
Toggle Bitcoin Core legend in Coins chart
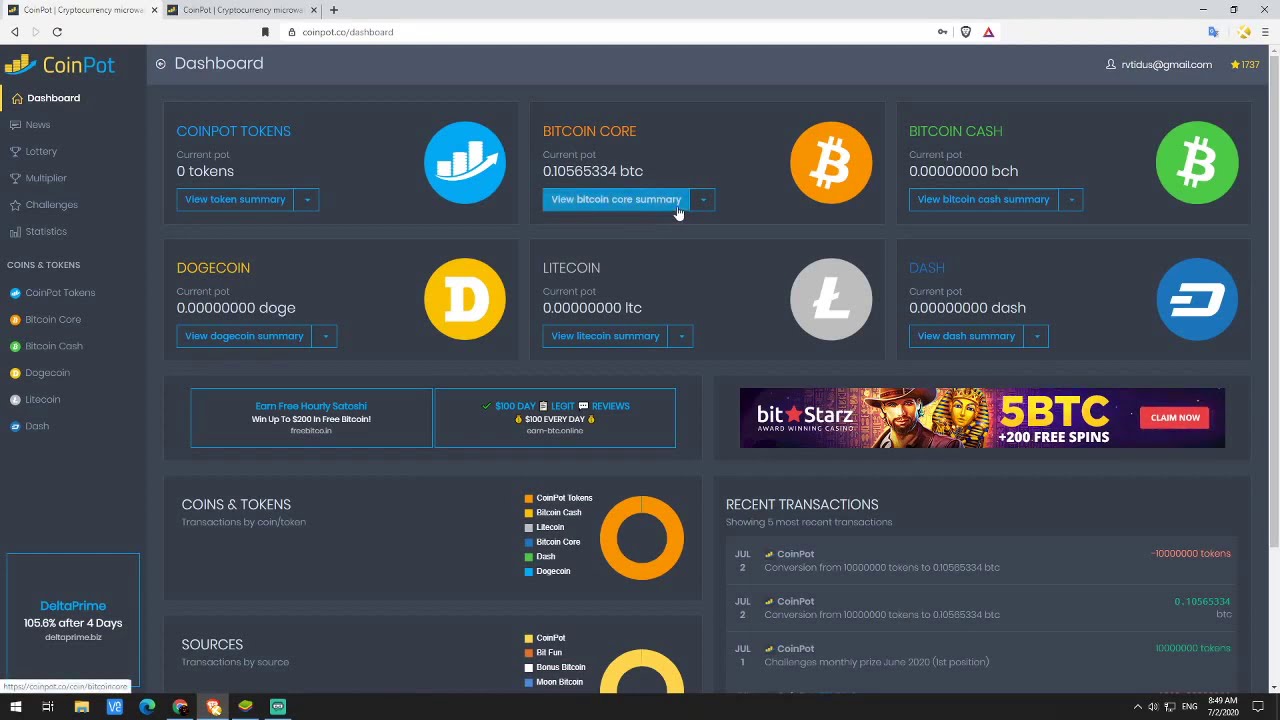click(552, 542)
